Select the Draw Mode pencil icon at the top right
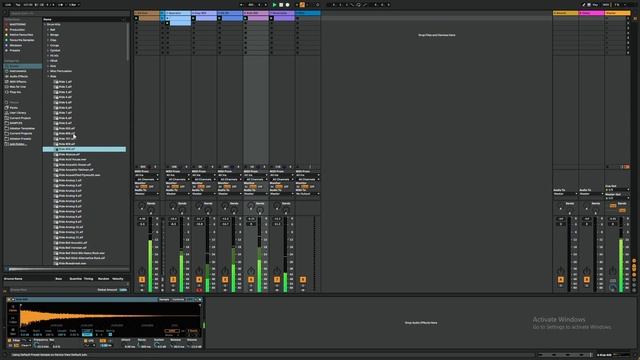The image size is (640, 360). pyautogui.click(x=584, y=5)
